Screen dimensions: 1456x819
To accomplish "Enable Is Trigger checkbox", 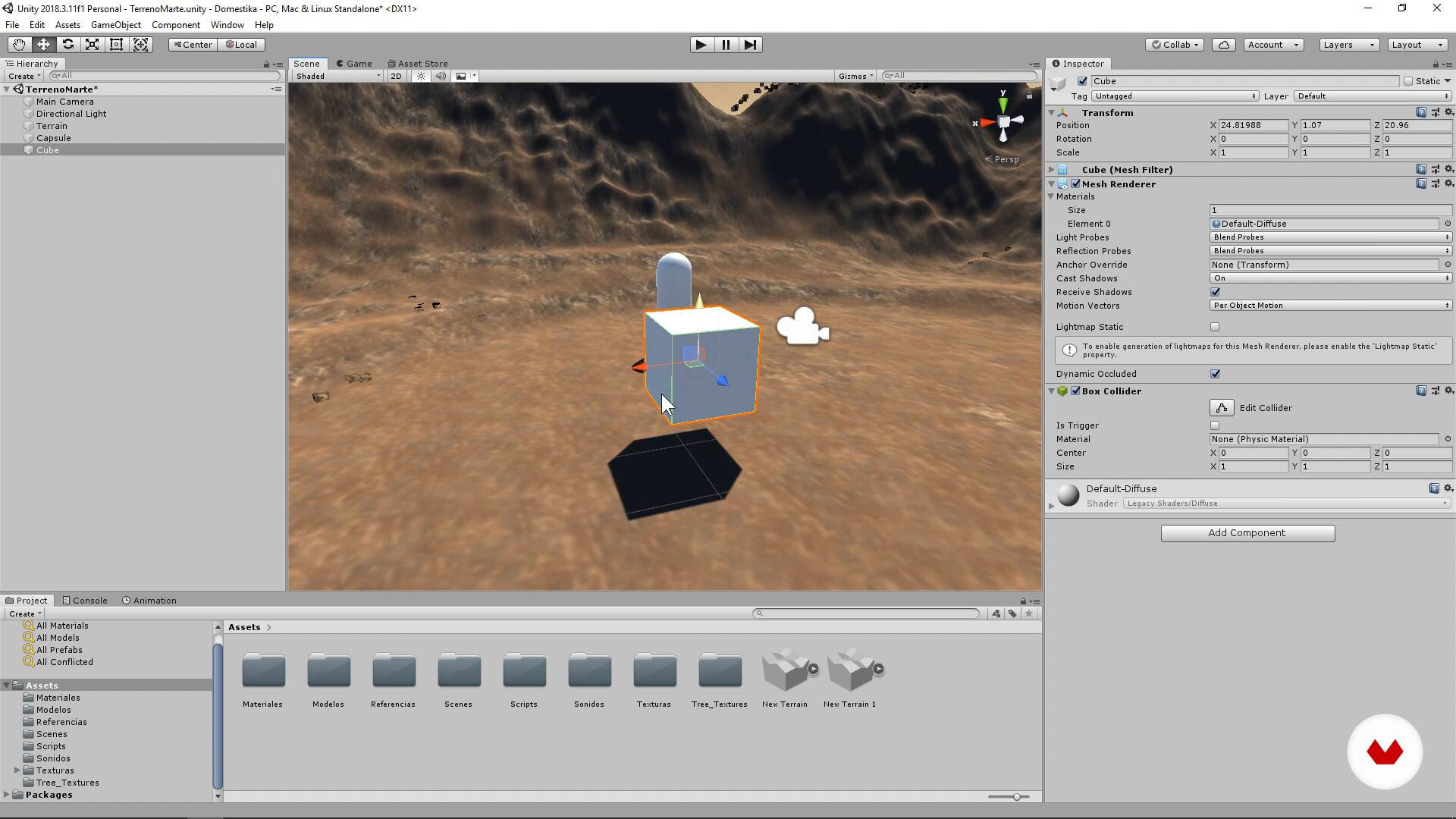I will pos(1215,425).
